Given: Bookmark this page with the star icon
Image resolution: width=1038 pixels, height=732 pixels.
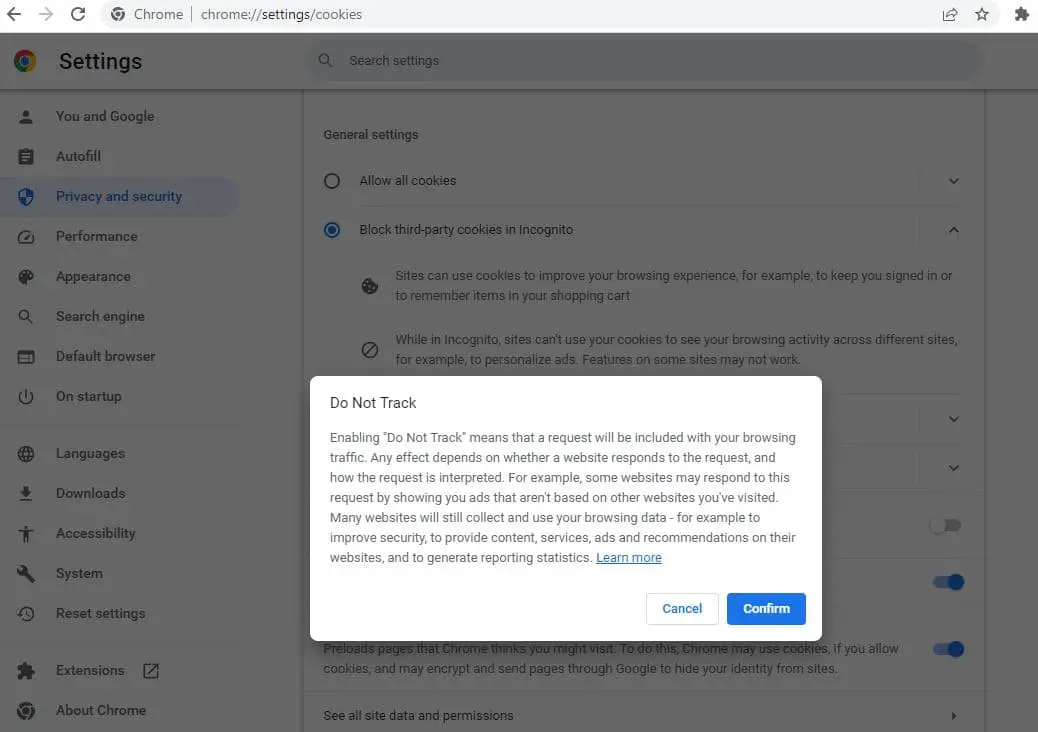Looking at the screenshot, I should pyautogui.click(x=982, y=14).
